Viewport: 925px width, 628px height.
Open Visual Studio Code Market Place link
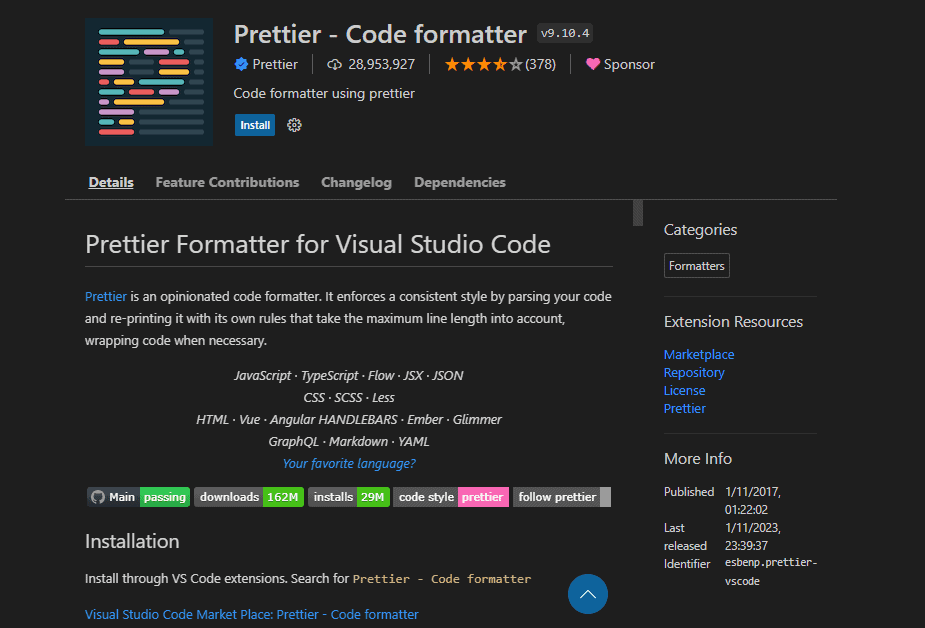[x=251, y=614]
